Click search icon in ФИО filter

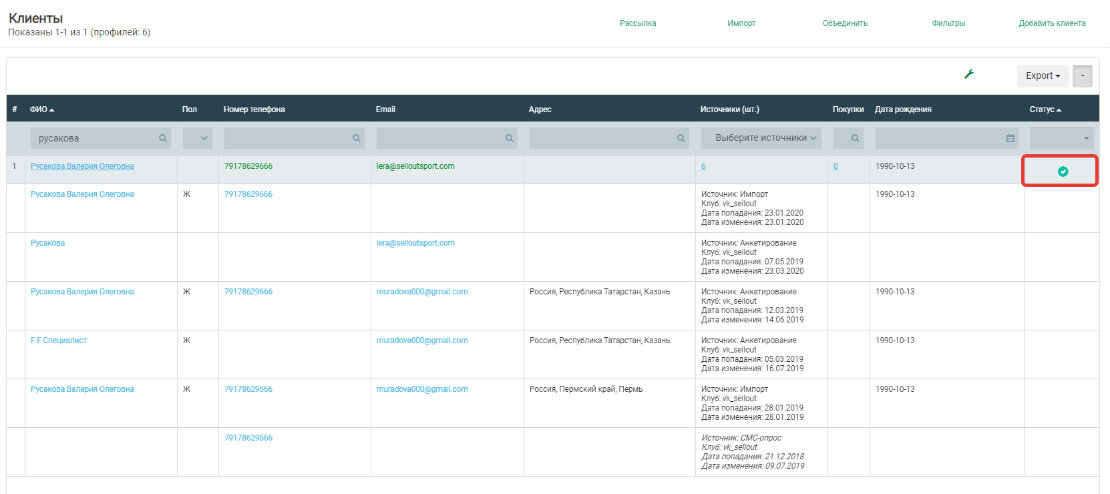point(162,138)
